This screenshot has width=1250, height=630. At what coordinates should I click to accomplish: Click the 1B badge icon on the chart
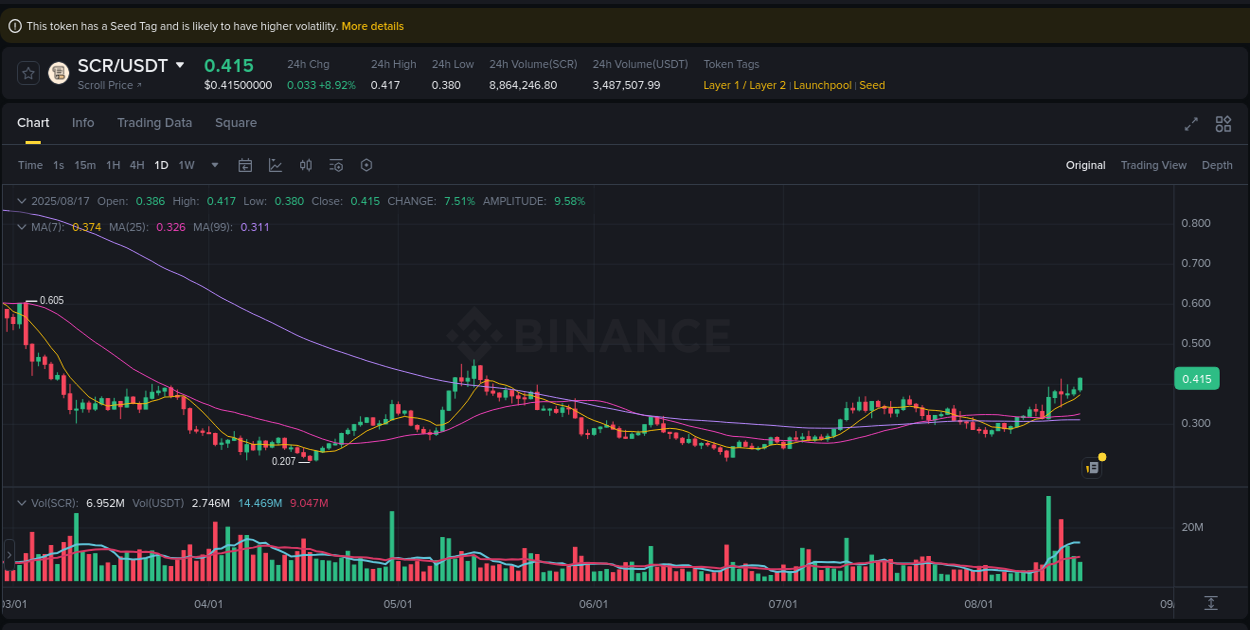point(1091,467)
